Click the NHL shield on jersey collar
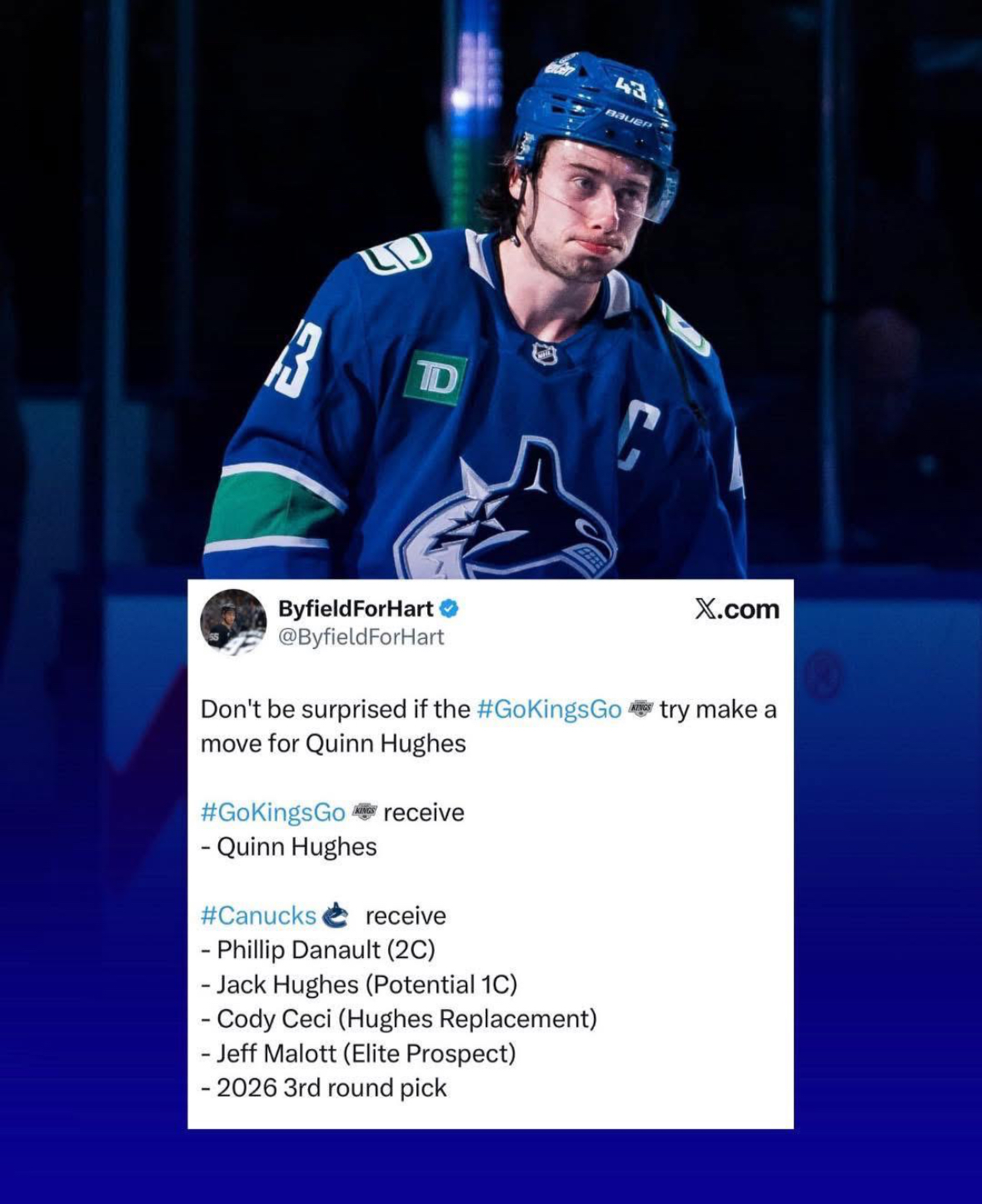This screenshot has height=1204, width=982. pos(544,353)
